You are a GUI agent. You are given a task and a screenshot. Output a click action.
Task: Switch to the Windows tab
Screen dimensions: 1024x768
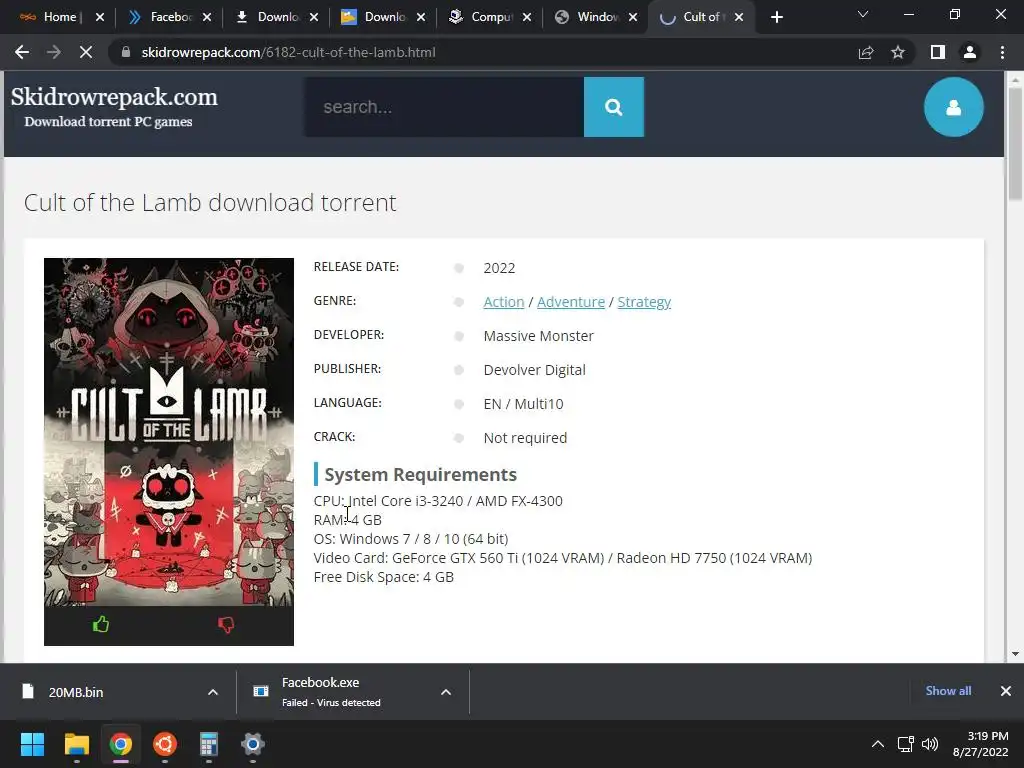(594, 17)
